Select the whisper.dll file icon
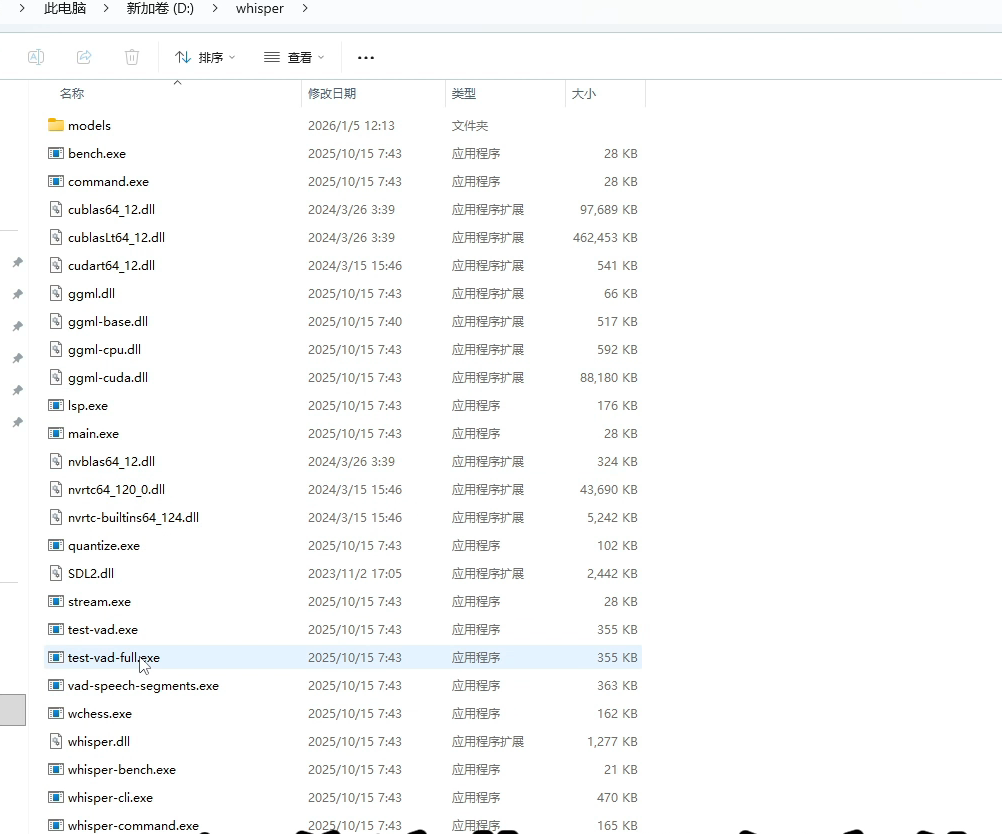The image size is (1002, 834). (x=56, y=741)
